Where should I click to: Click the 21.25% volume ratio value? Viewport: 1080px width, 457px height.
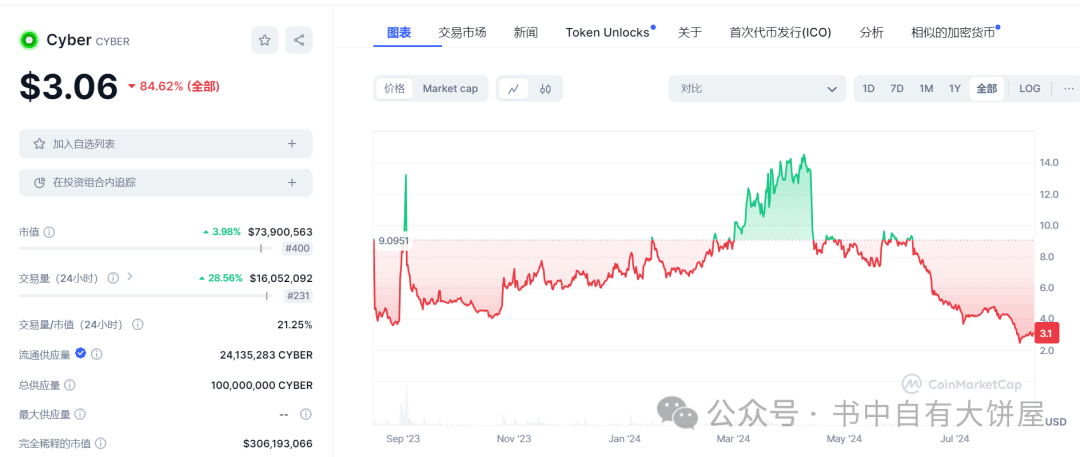[295, 325]
